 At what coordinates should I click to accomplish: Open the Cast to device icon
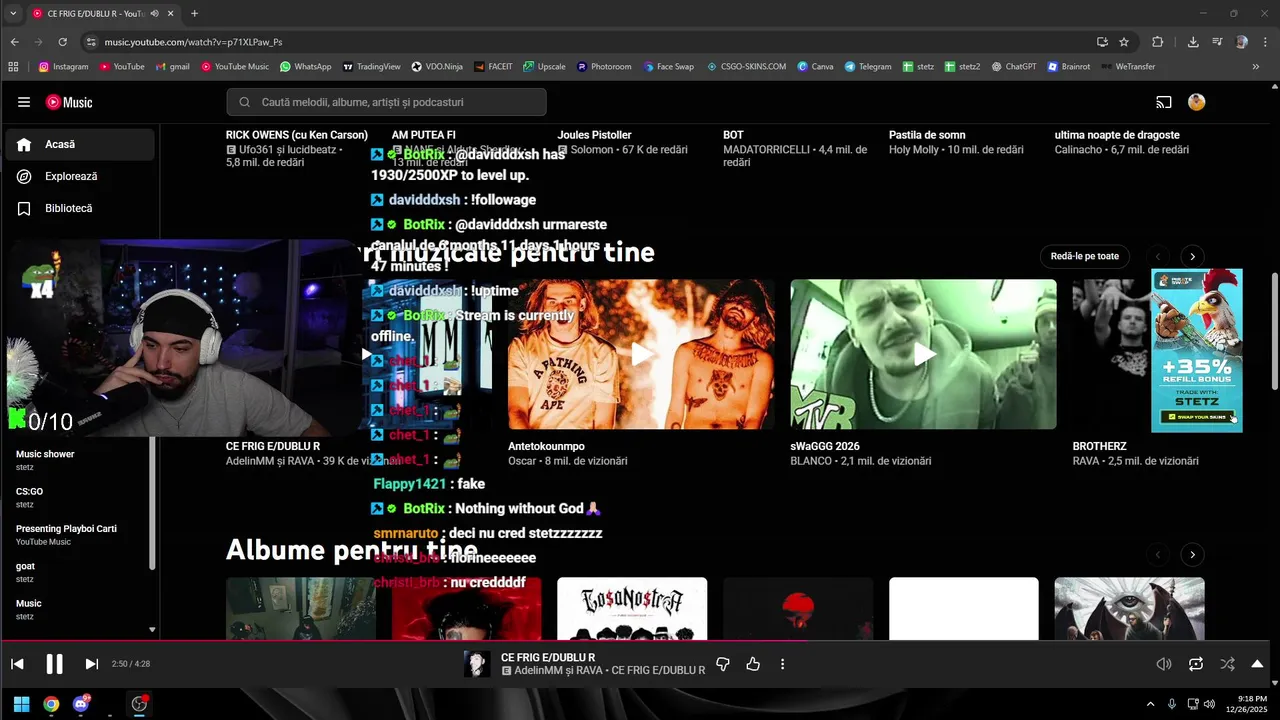click(x=1164, y=102)
